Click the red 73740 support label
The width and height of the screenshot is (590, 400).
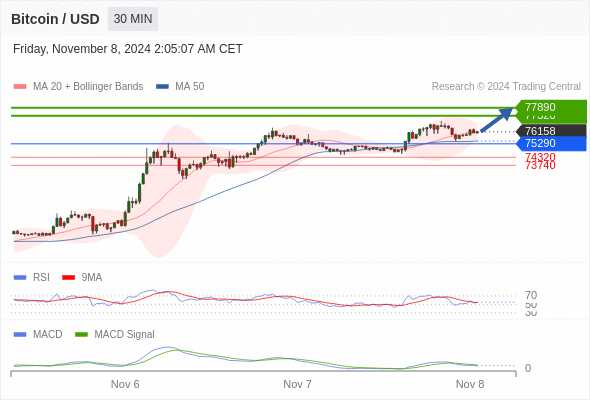coord(540,165)
